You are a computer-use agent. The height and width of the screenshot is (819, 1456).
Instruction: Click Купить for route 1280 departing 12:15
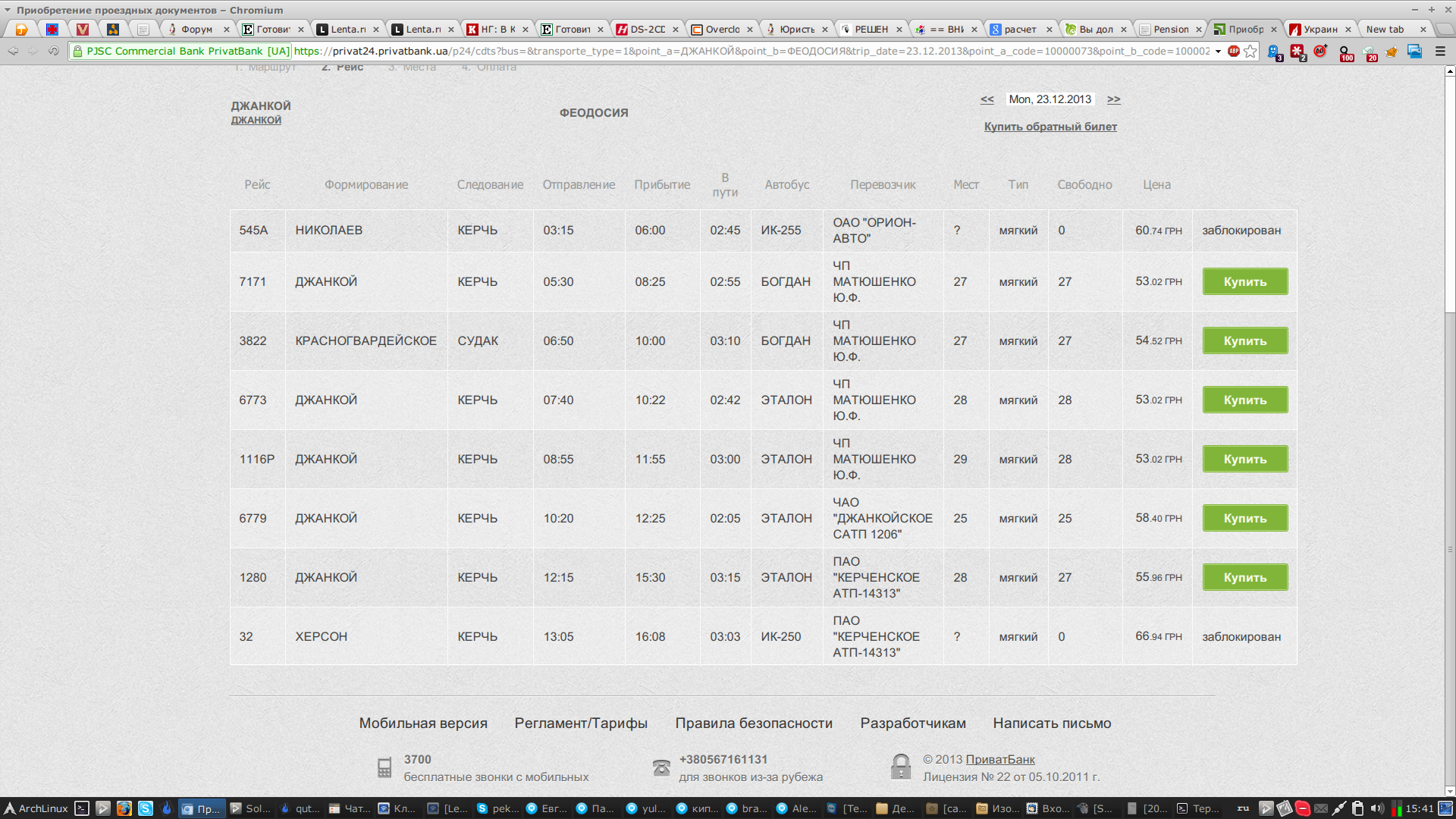point(1244,577)
